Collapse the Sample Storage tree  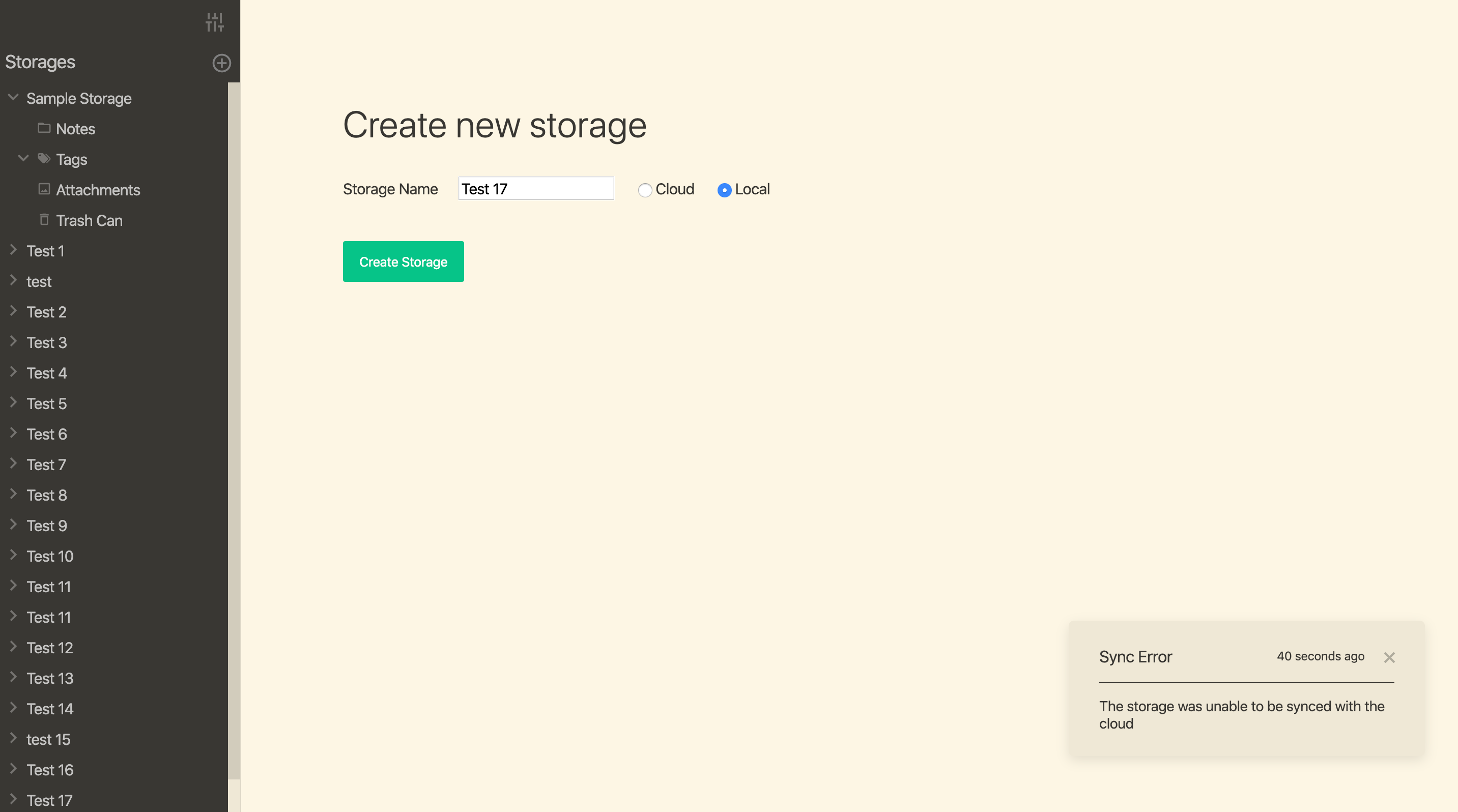[x=14, y=97]
